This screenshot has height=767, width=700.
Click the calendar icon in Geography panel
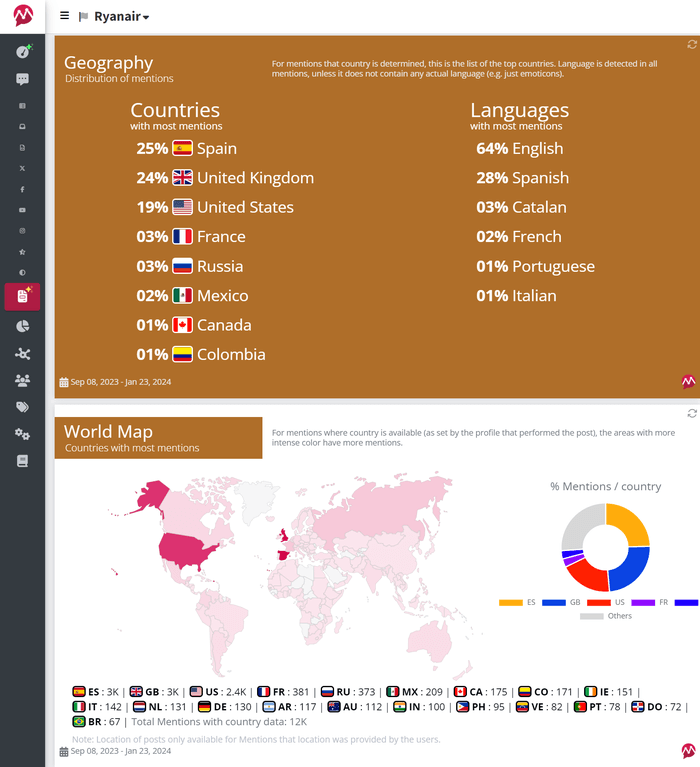[64, 383]
